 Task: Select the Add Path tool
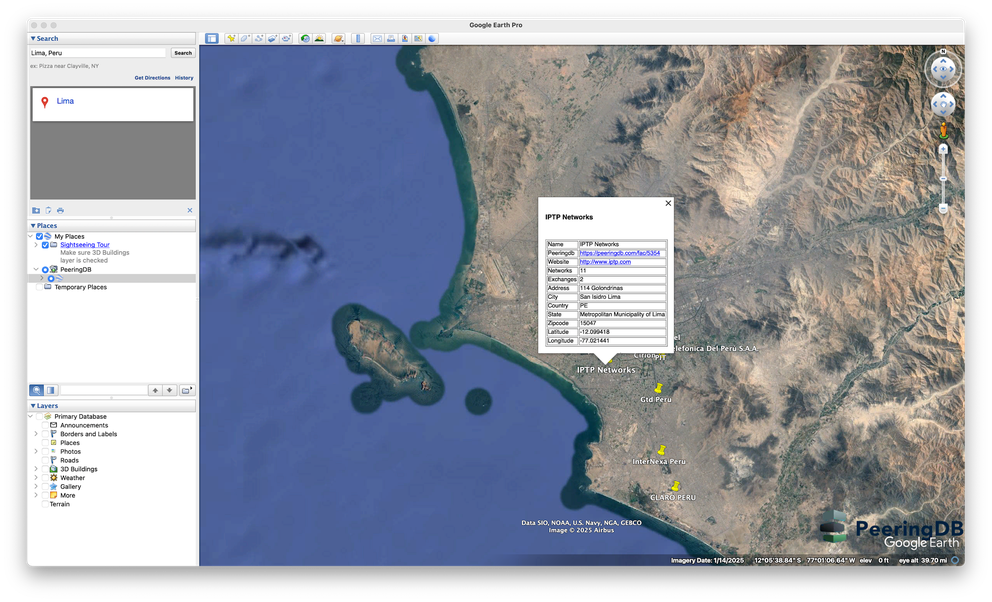259,39
